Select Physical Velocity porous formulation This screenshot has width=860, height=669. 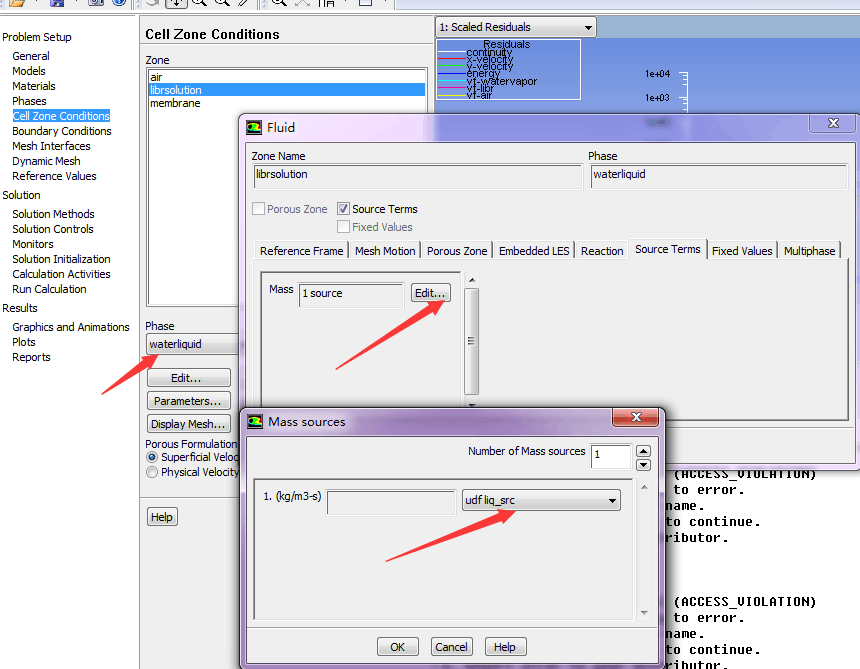[152, 472]
